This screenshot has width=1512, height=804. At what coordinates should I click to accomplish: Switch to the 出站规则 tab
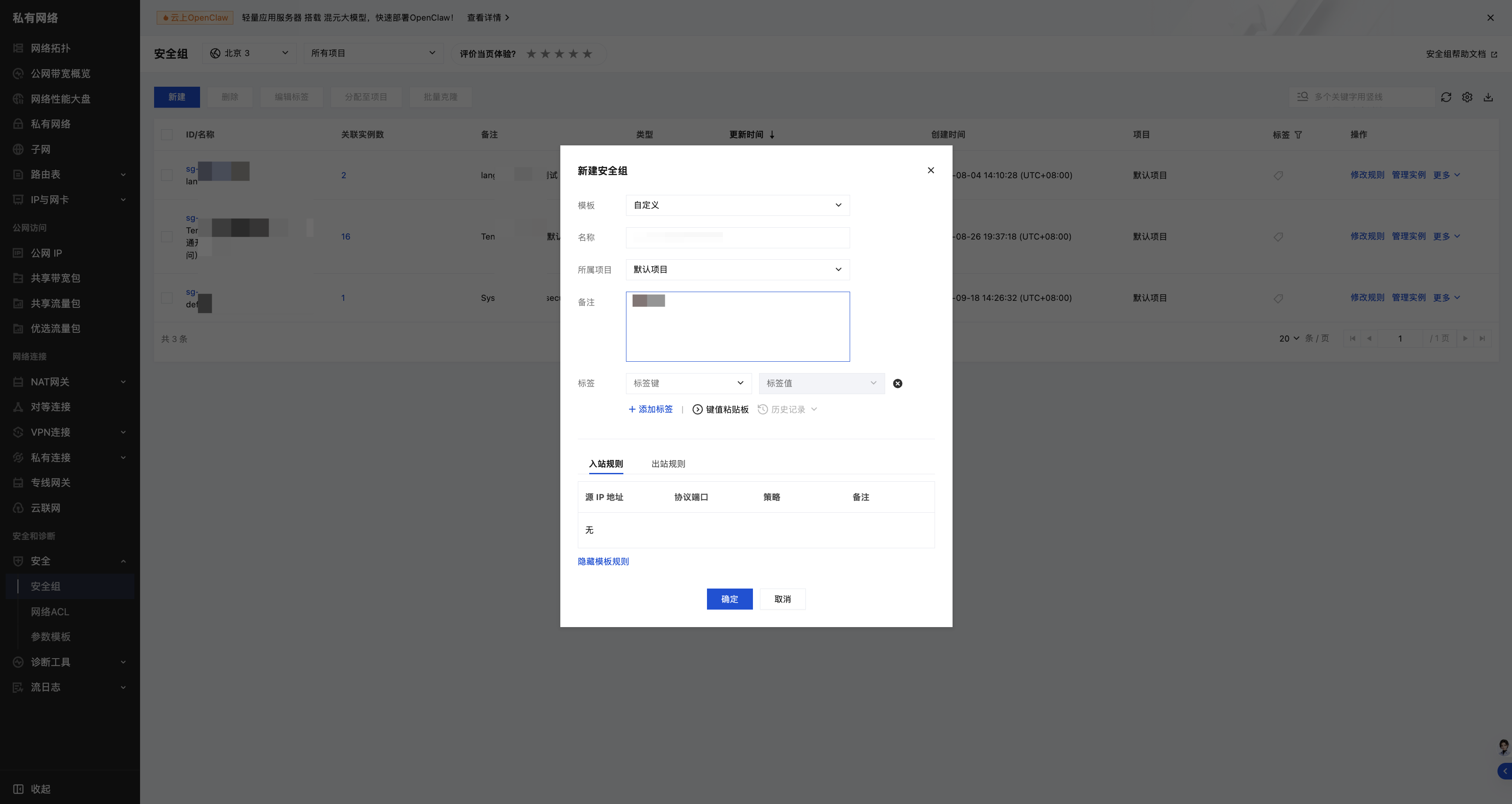click(668, 464)
